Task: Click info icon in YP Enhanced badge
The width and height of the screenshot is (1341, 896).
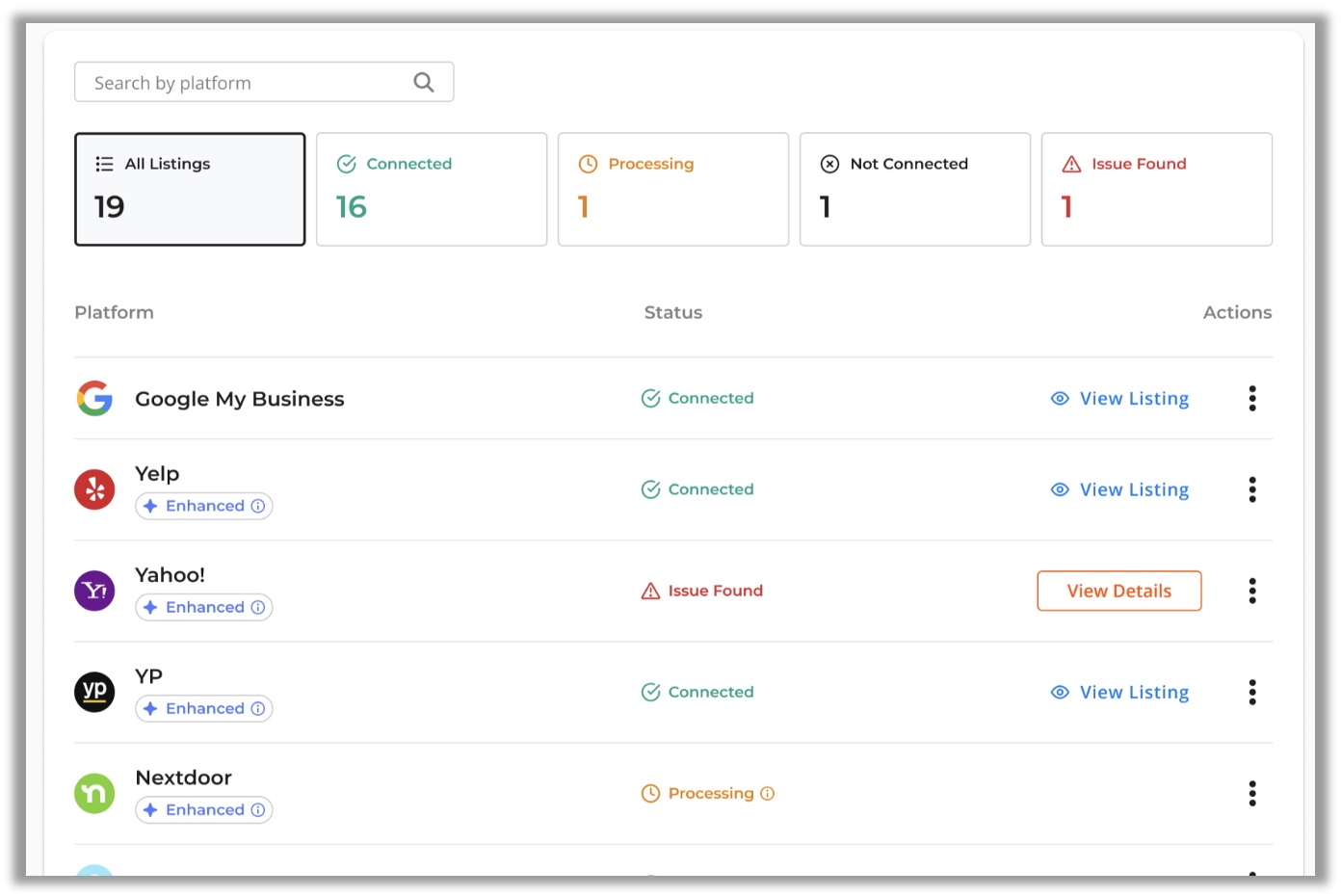Action: click(x=258, y=708)
